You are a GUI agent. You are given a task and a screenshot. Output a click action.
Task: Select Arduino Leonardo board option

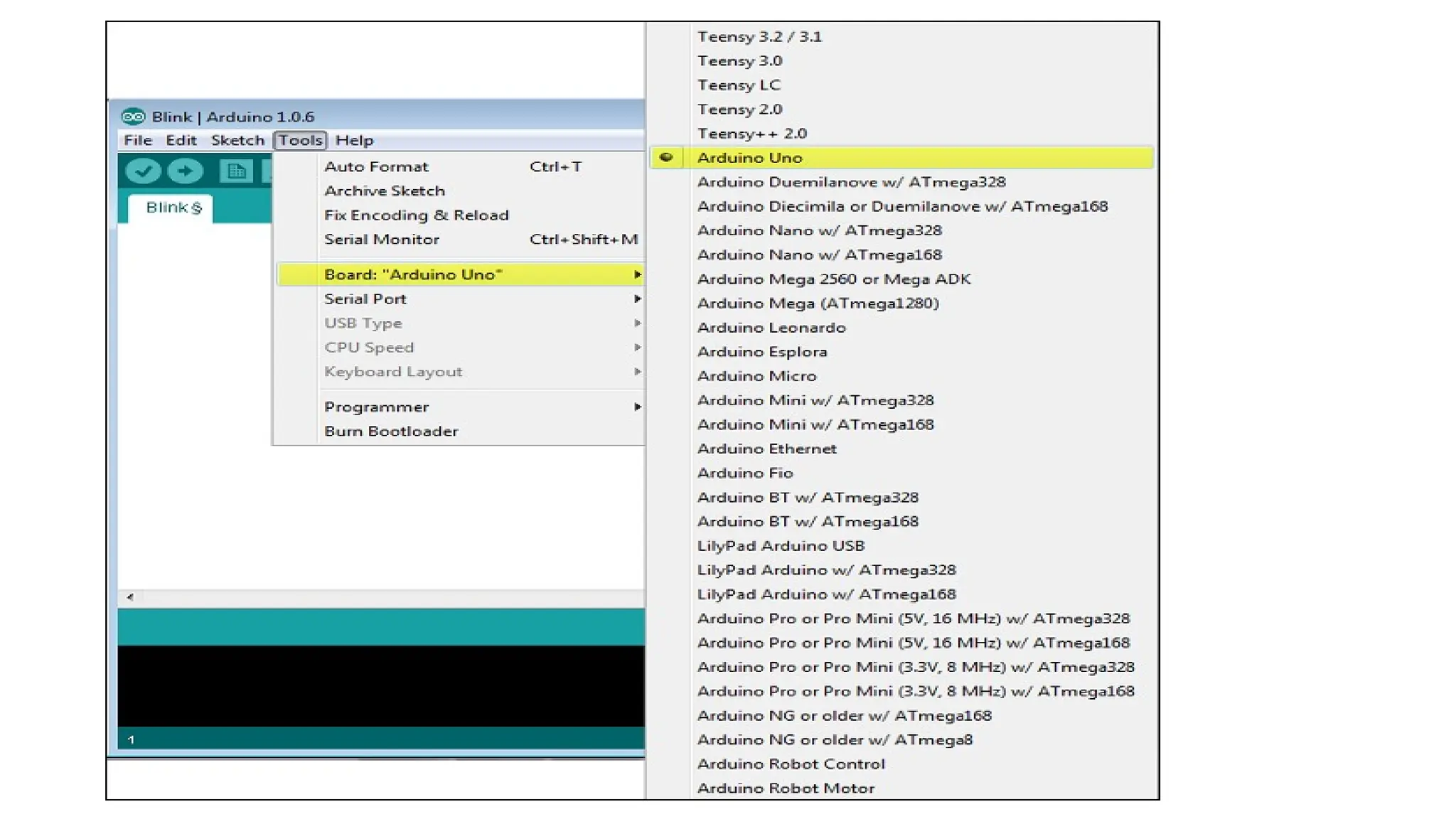point(771,328)
